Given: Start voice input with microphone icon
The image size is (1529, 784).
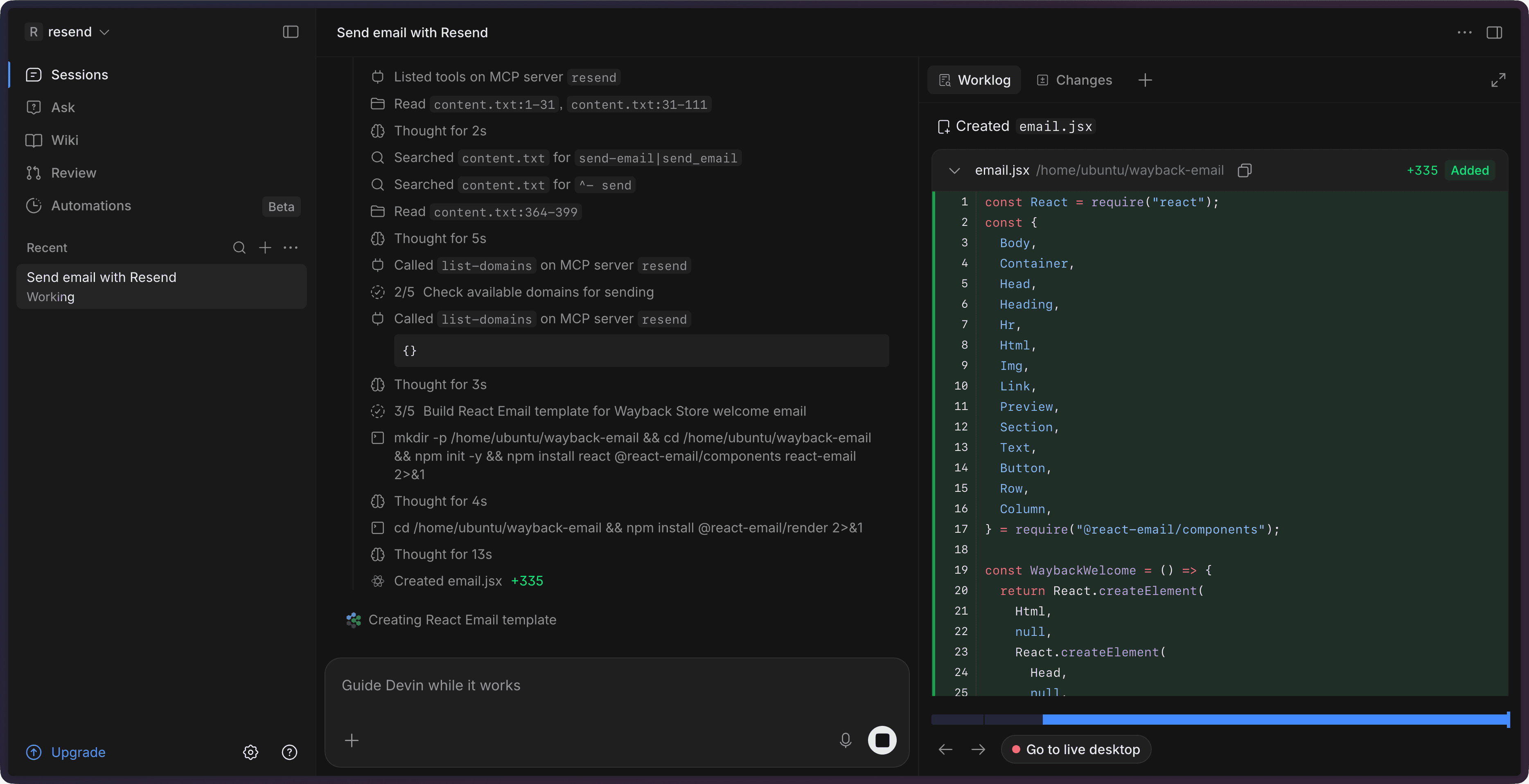Looking at the screenshot, I should coord(845,740).
